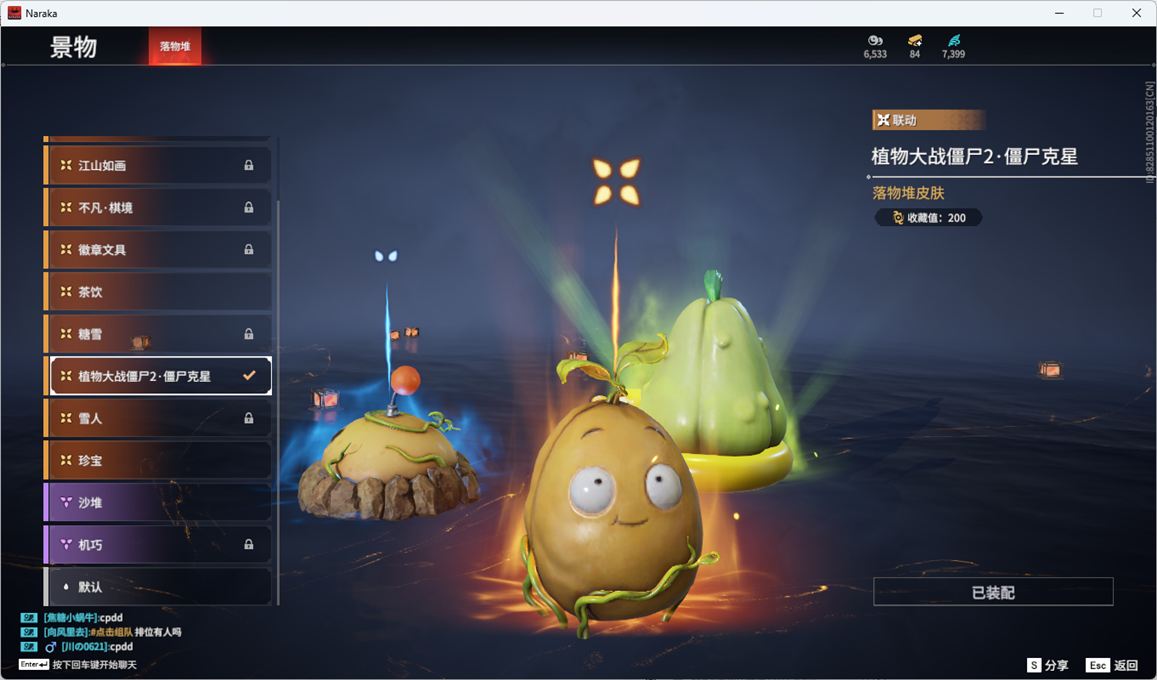Select the 雪人 skin entry
The width and height of the screenshot is (1157, 680).
click(x=158, y=418)
